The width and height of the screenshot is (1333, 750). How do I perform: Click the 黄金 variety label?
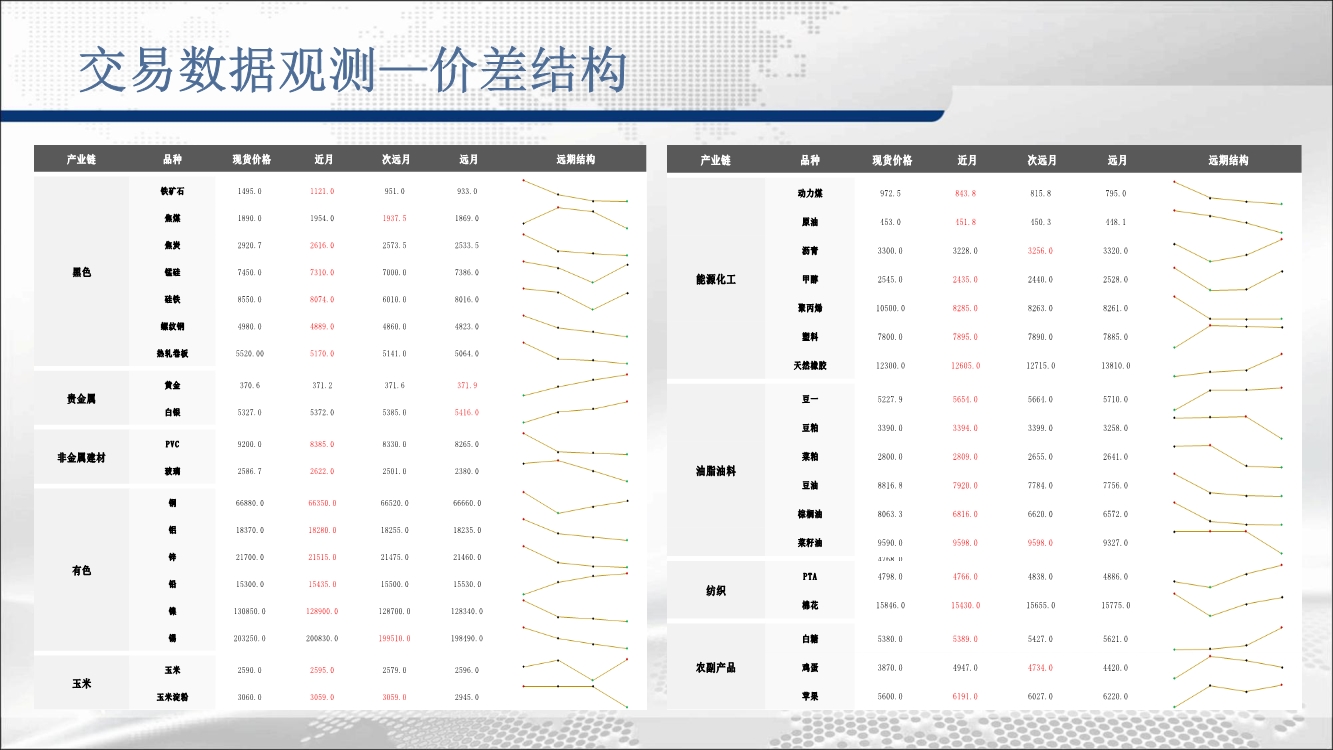pyautogui.click(x=172, y=384)
